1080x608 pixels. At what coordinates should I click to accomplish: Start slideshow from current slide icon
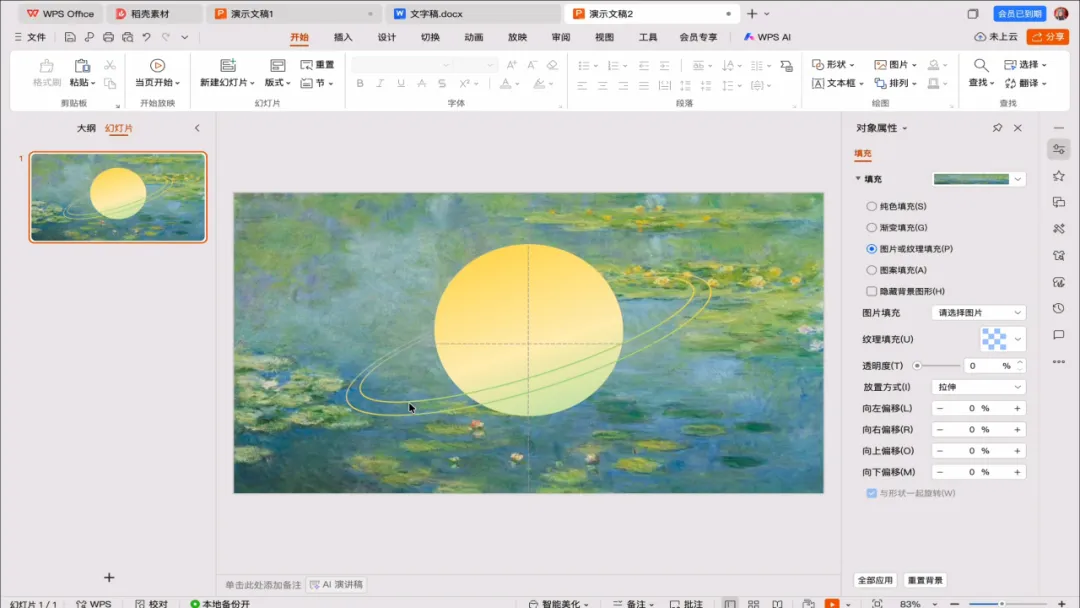point(157,65)
